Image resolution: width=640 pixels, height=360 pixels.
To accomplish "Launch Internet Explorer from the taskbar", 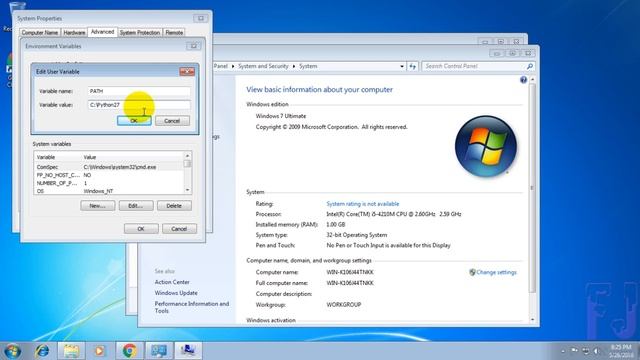I will point(42,351).
